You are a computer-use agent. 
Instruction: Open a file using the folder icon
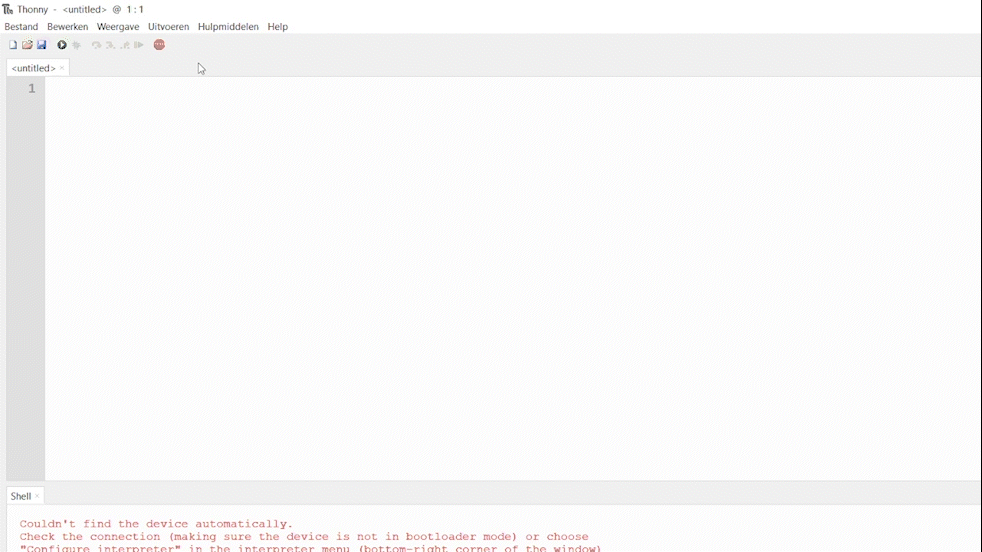coord(27,44)
